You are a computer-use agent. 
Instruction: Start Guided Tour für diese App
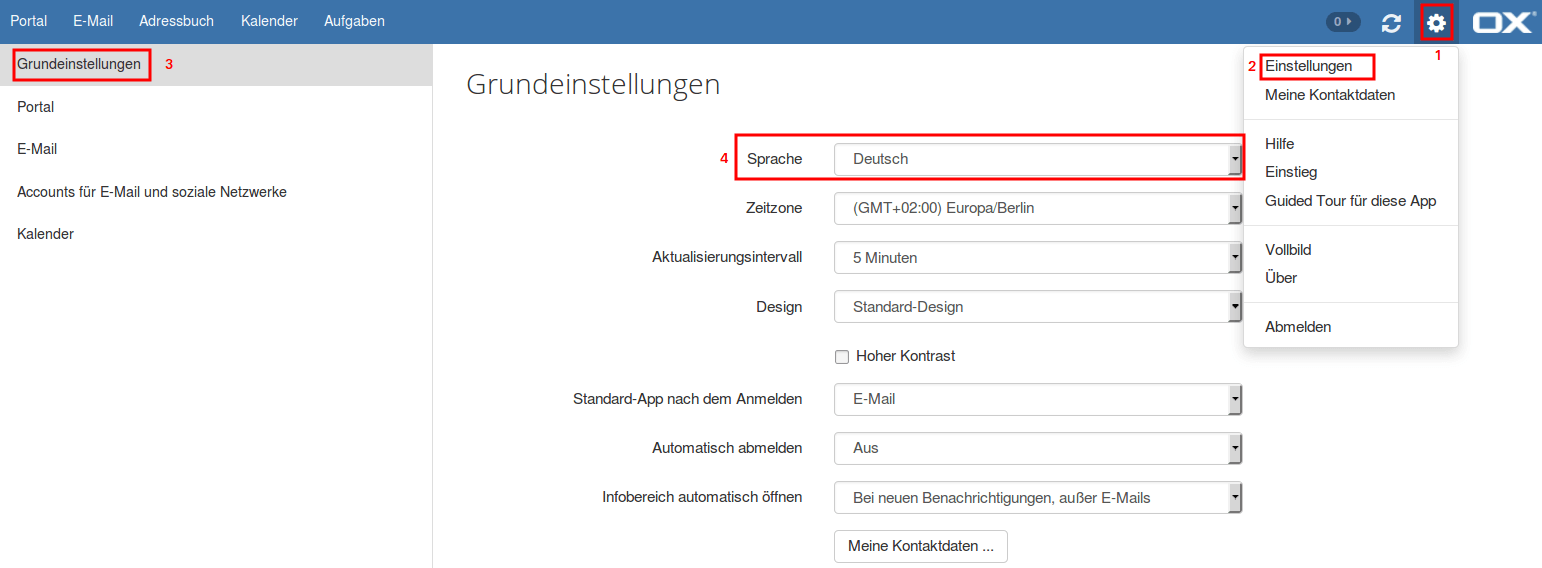pyautogui.click(x=1350, y=201)
